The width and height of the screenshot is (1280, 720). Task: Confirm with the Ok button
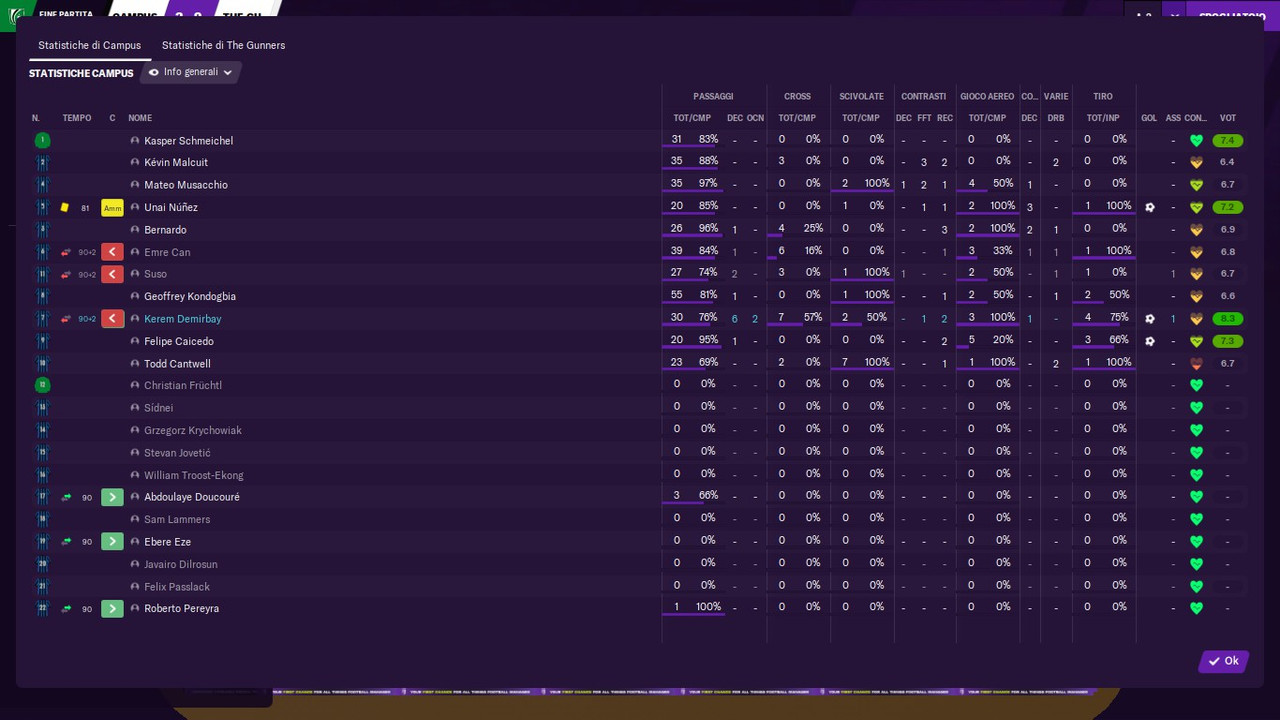(1224, 661)
